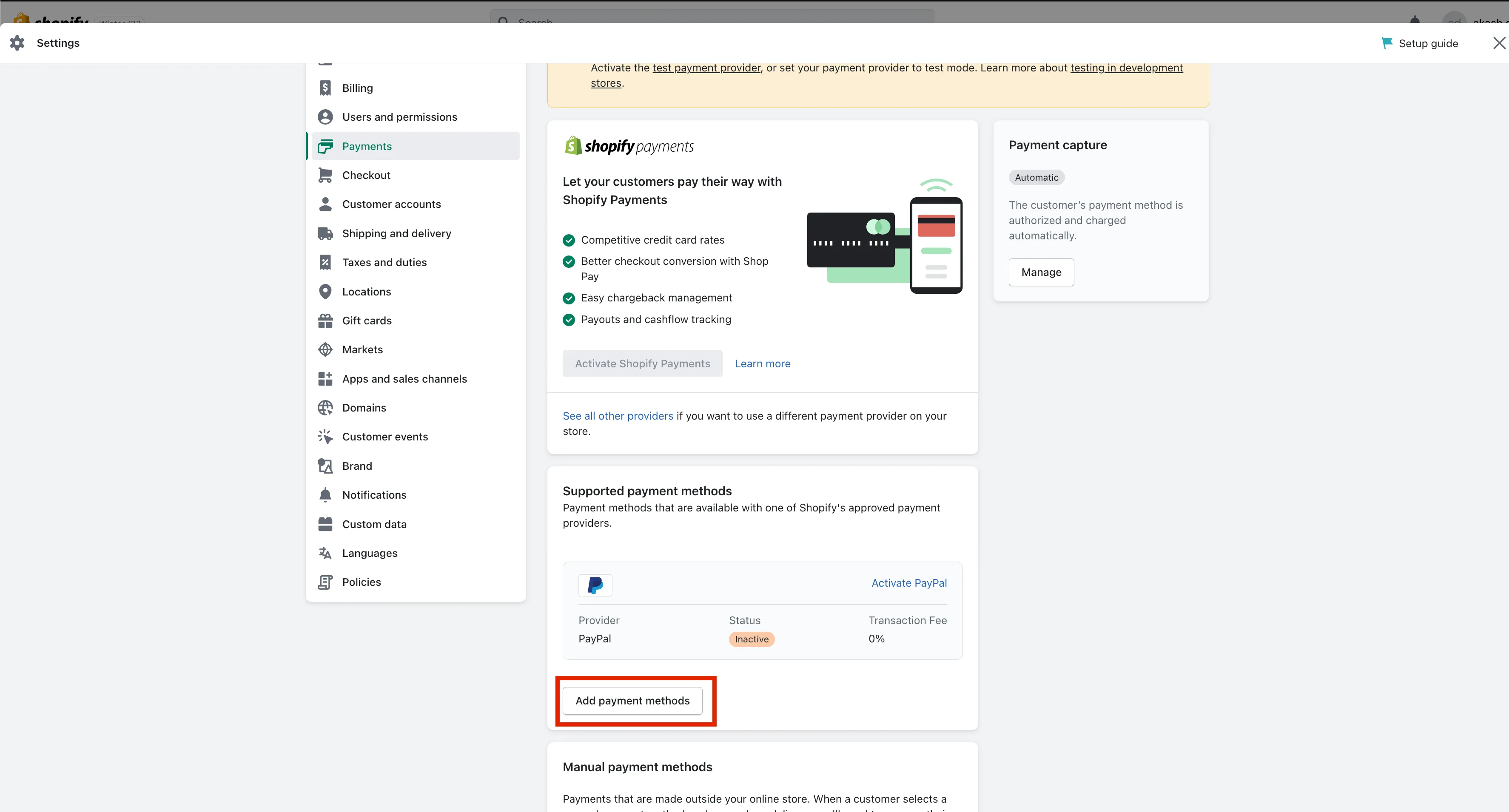
Task: Open Checkout settings
Action: point(416,175)
